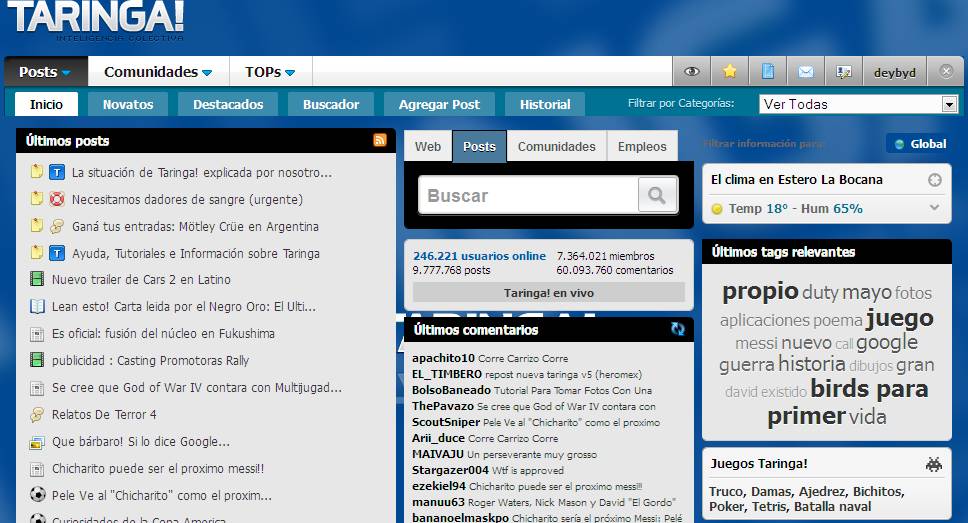Click the 'juego' tag
This screenshot has width=968, height=523.
(x=899, y=318)
